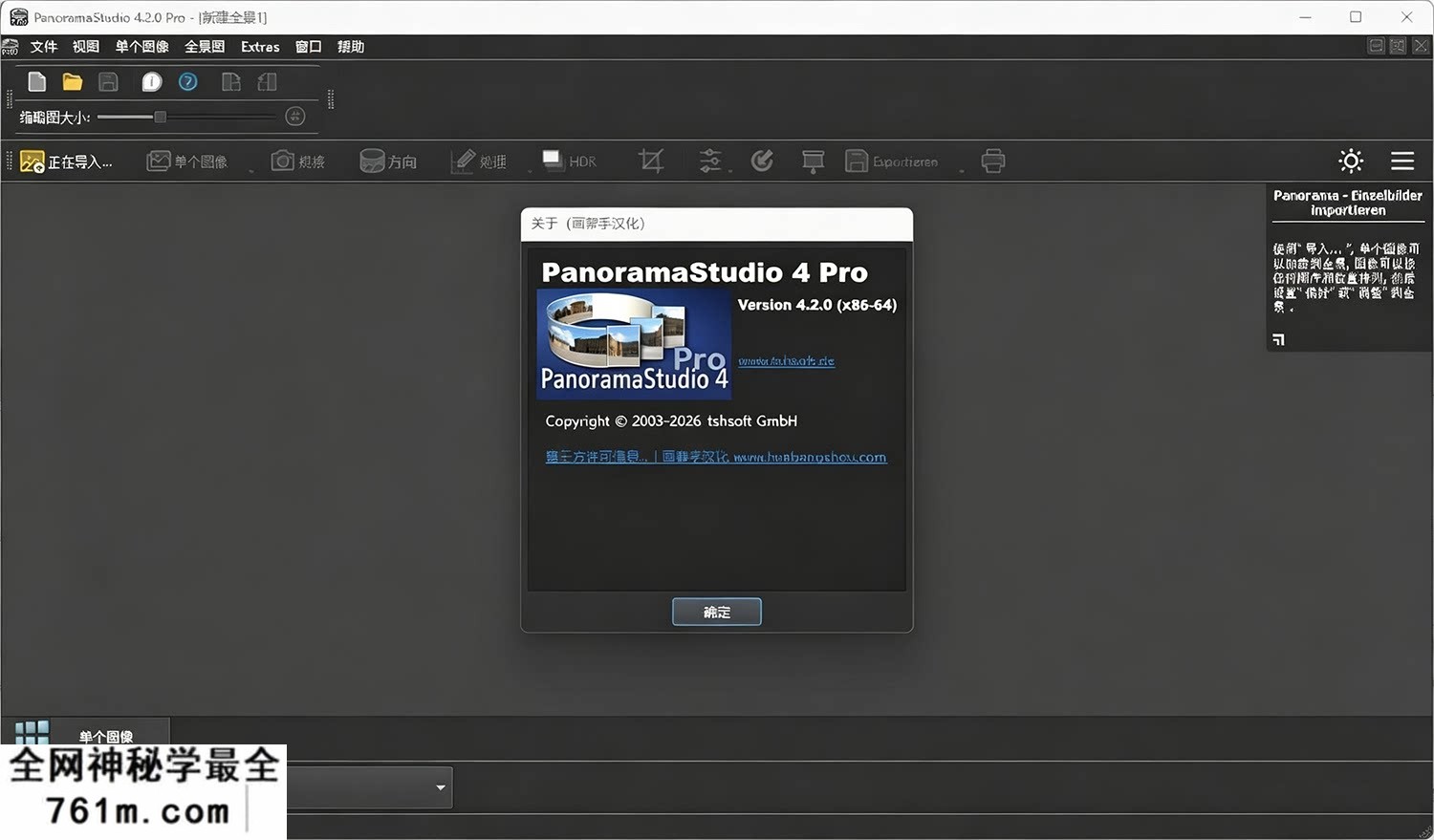Open the Extras menu
Image resolution: width=1434 pixels, height=840 pixels.
tap(260, 47)
